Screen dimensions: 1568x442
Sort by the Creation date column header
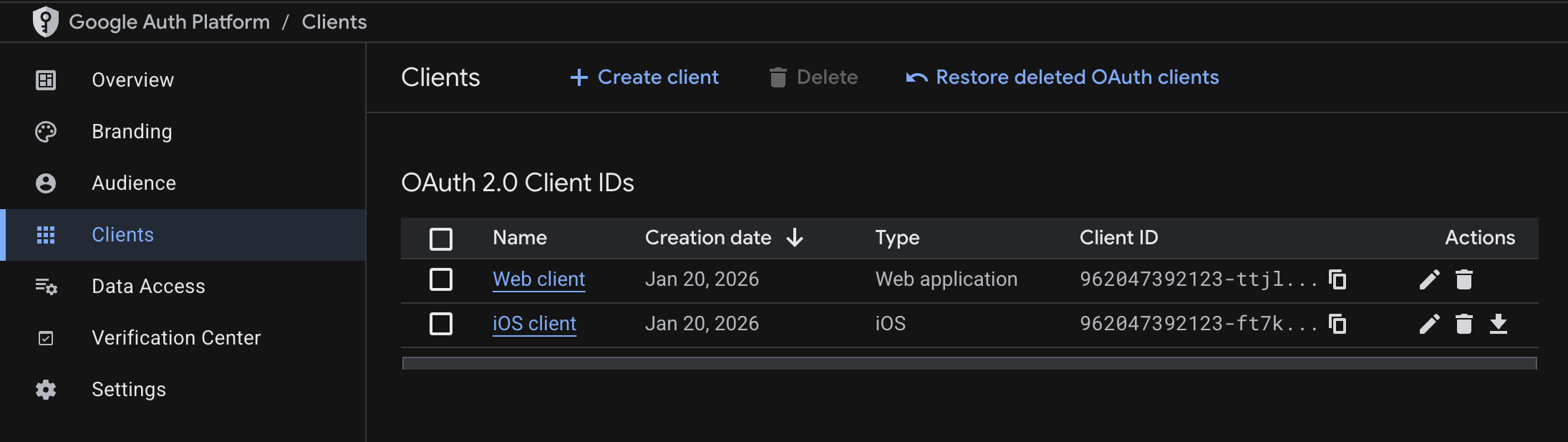coord(708,238)
